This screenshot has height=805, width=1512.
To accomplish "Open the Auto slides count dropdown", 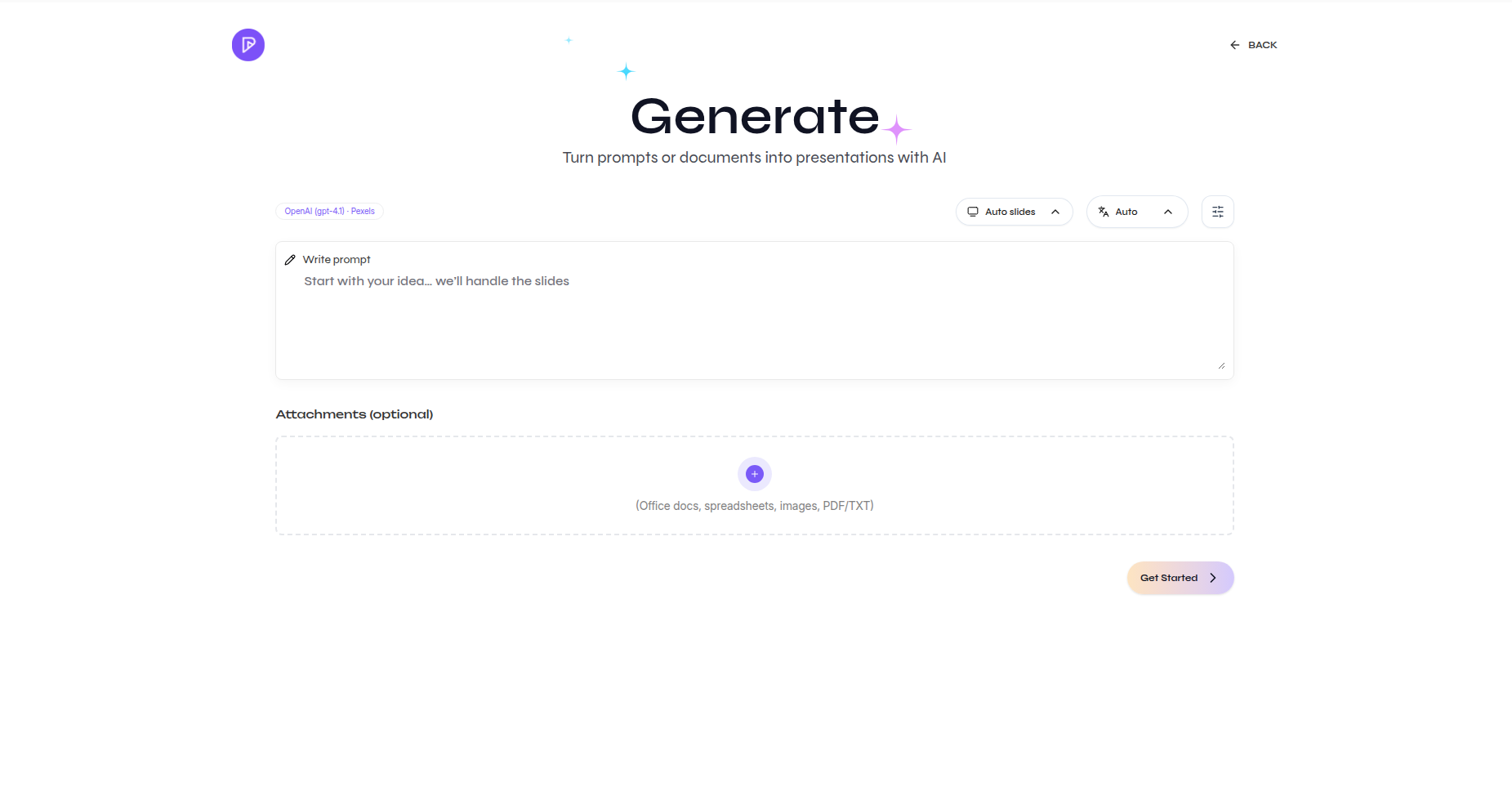I will point(1014,212).
